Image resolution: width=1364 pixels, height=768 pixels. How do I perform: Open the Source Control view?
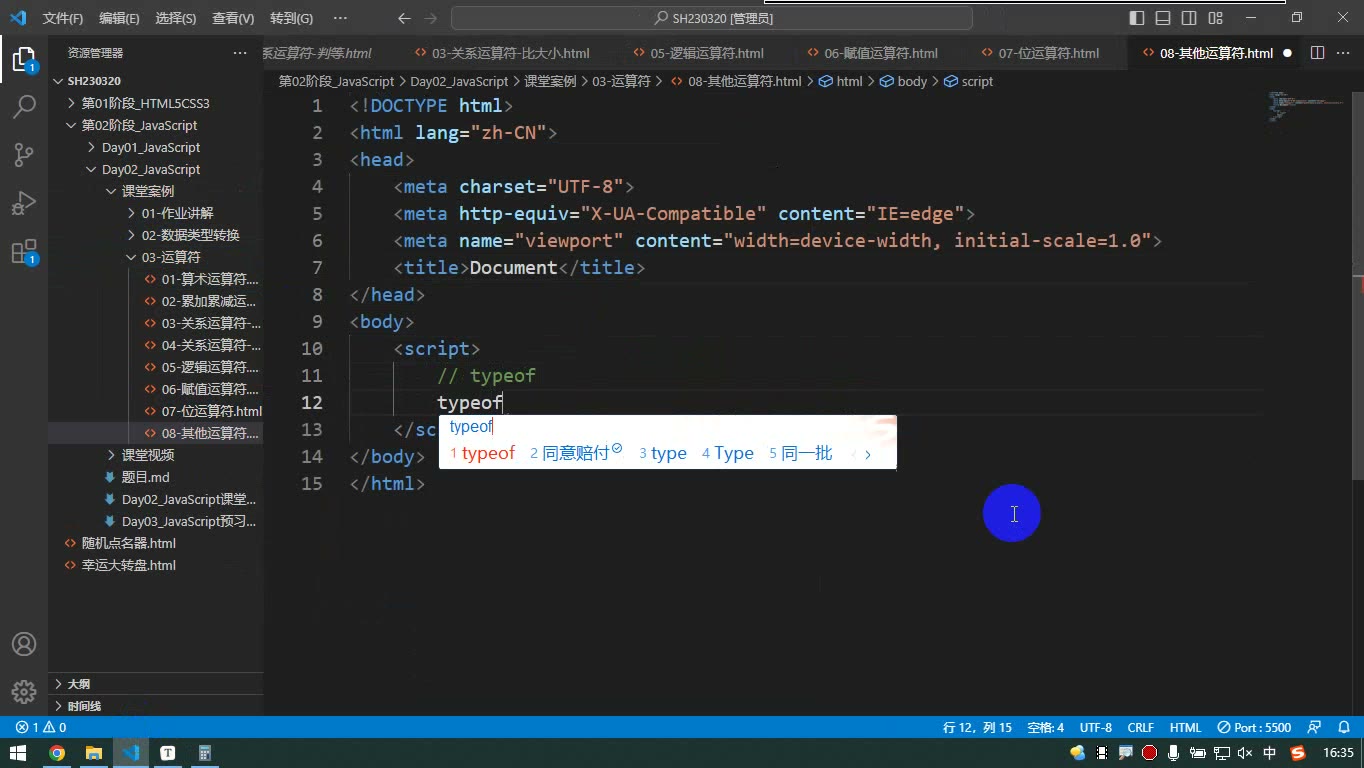24,155
